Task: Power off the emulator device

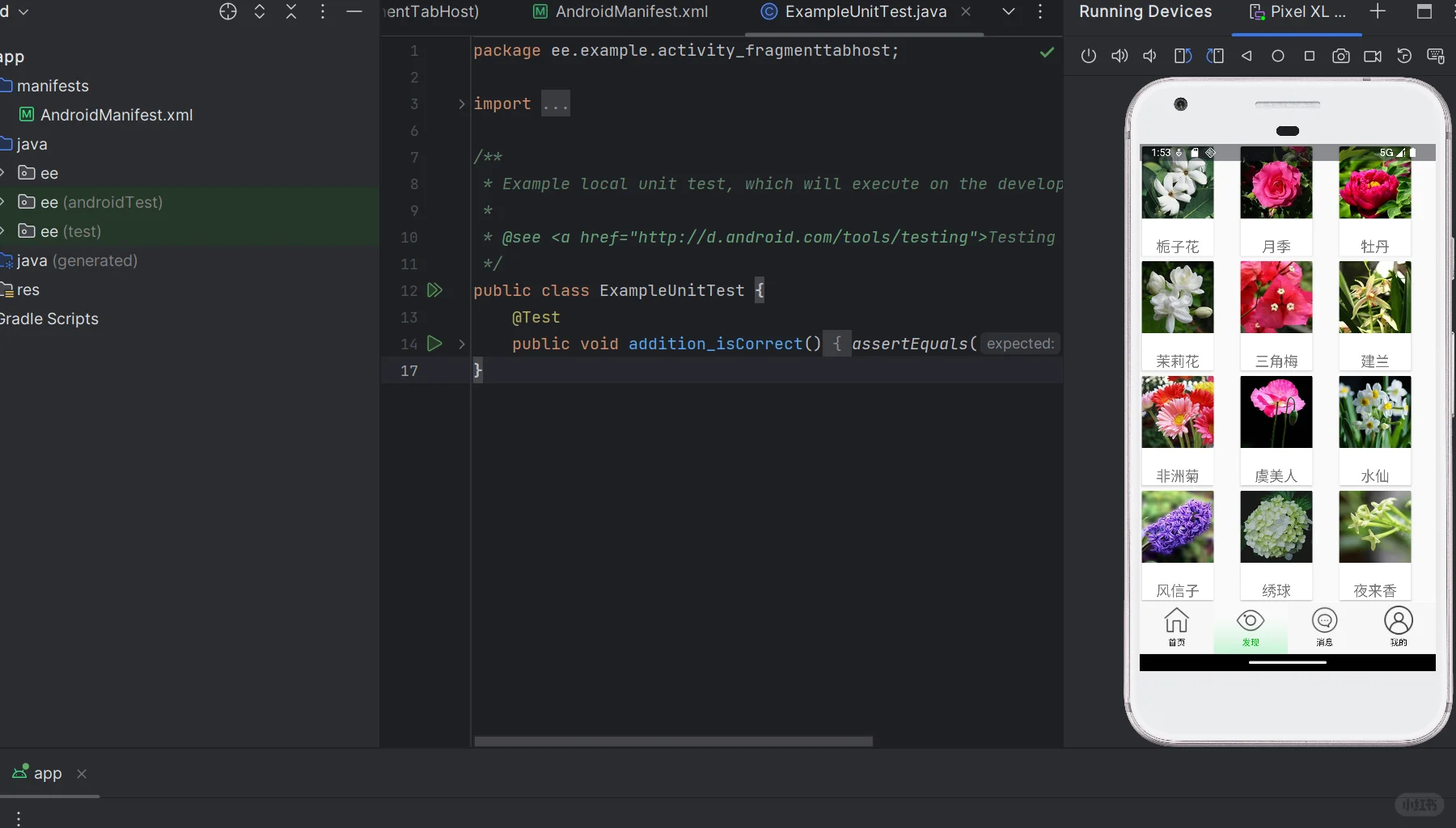Action: (1089, 56)
